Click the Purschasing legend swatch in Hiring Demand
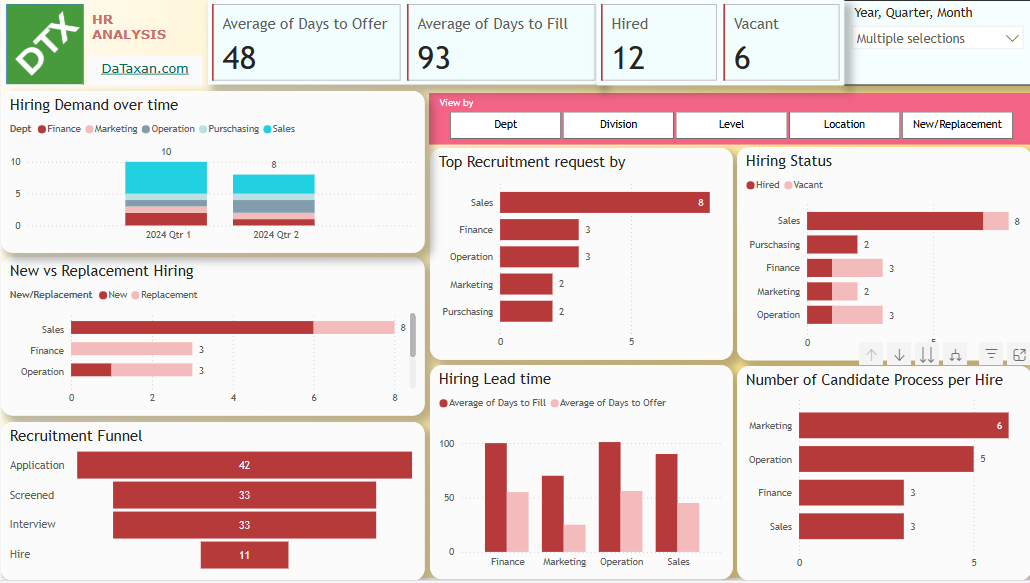Screen dimensions: 1030x583 [x=203, y=129]
